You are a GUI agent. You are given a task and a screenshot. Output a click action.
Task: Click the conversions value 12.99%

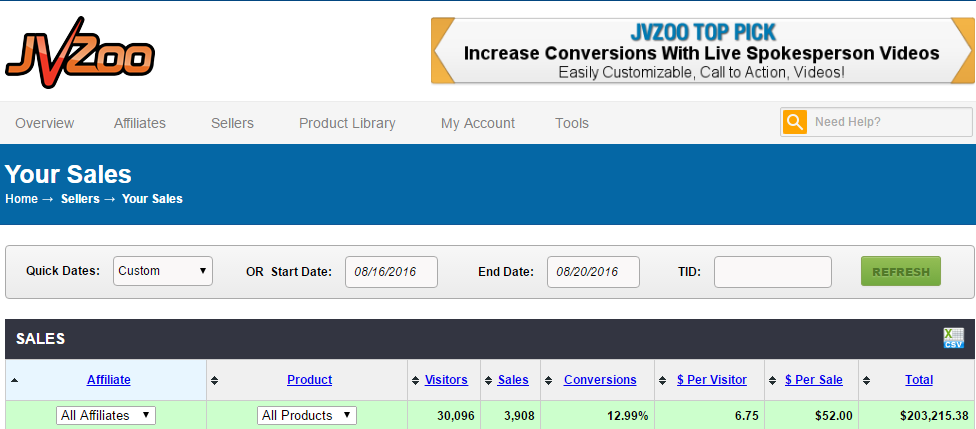(629, 416)
